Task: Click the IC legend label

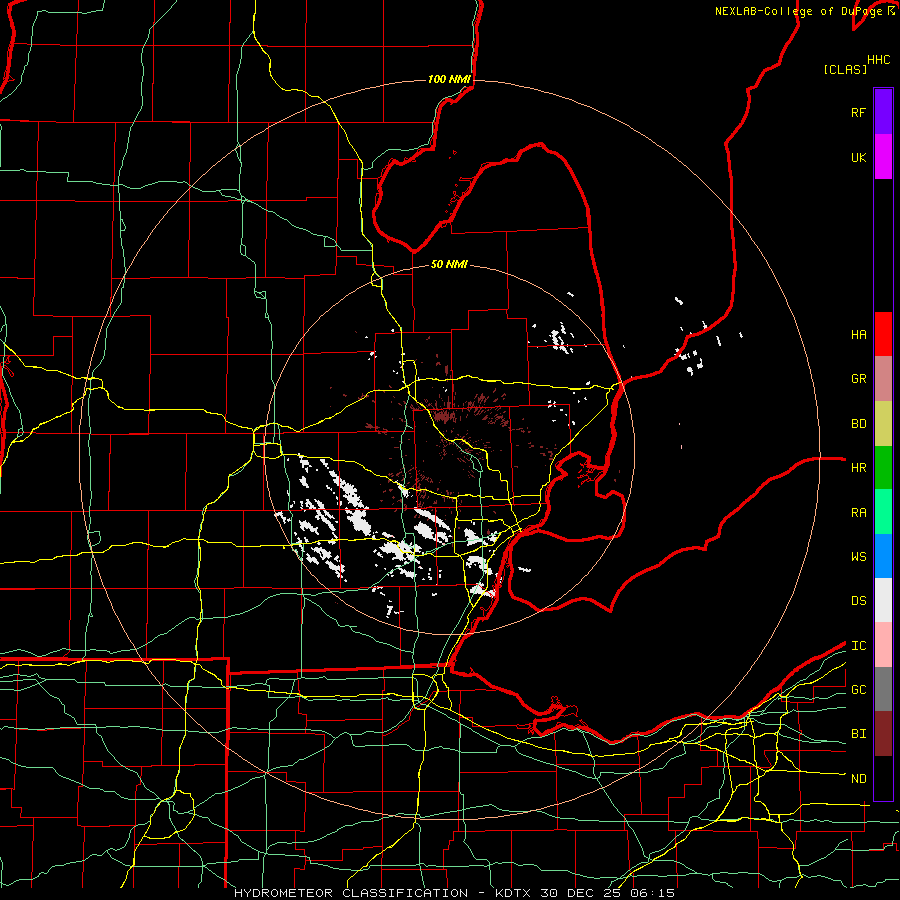Action: coord(858,646)
